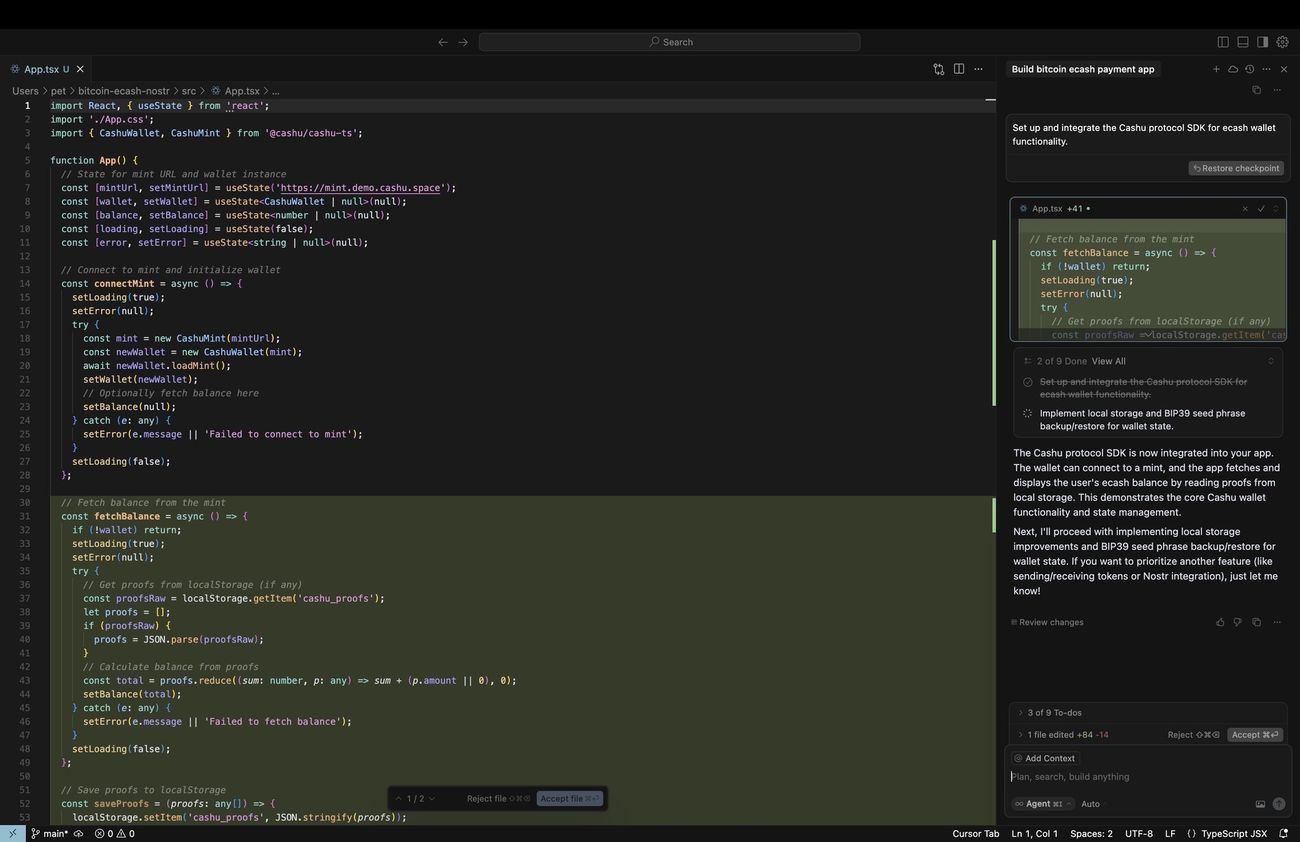Copy the message with the top copy icon
The width and height of the screenshot is (1300, 842).
(1257, 90)
